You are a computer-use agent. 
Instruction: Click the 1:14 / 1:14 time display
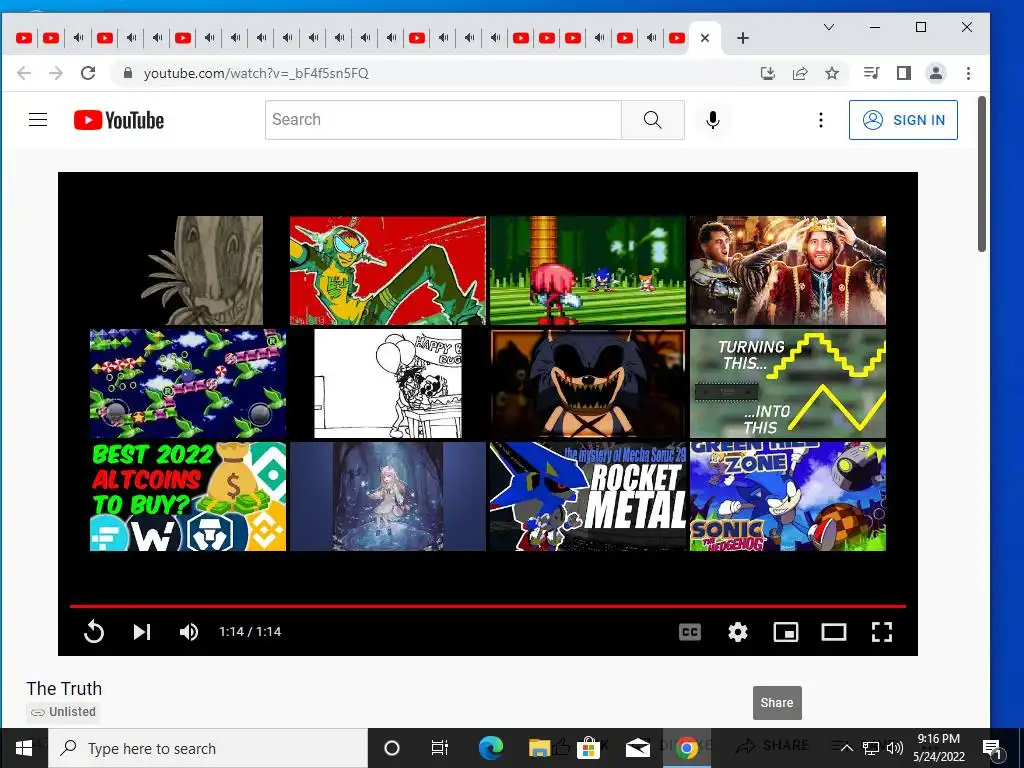250,632
